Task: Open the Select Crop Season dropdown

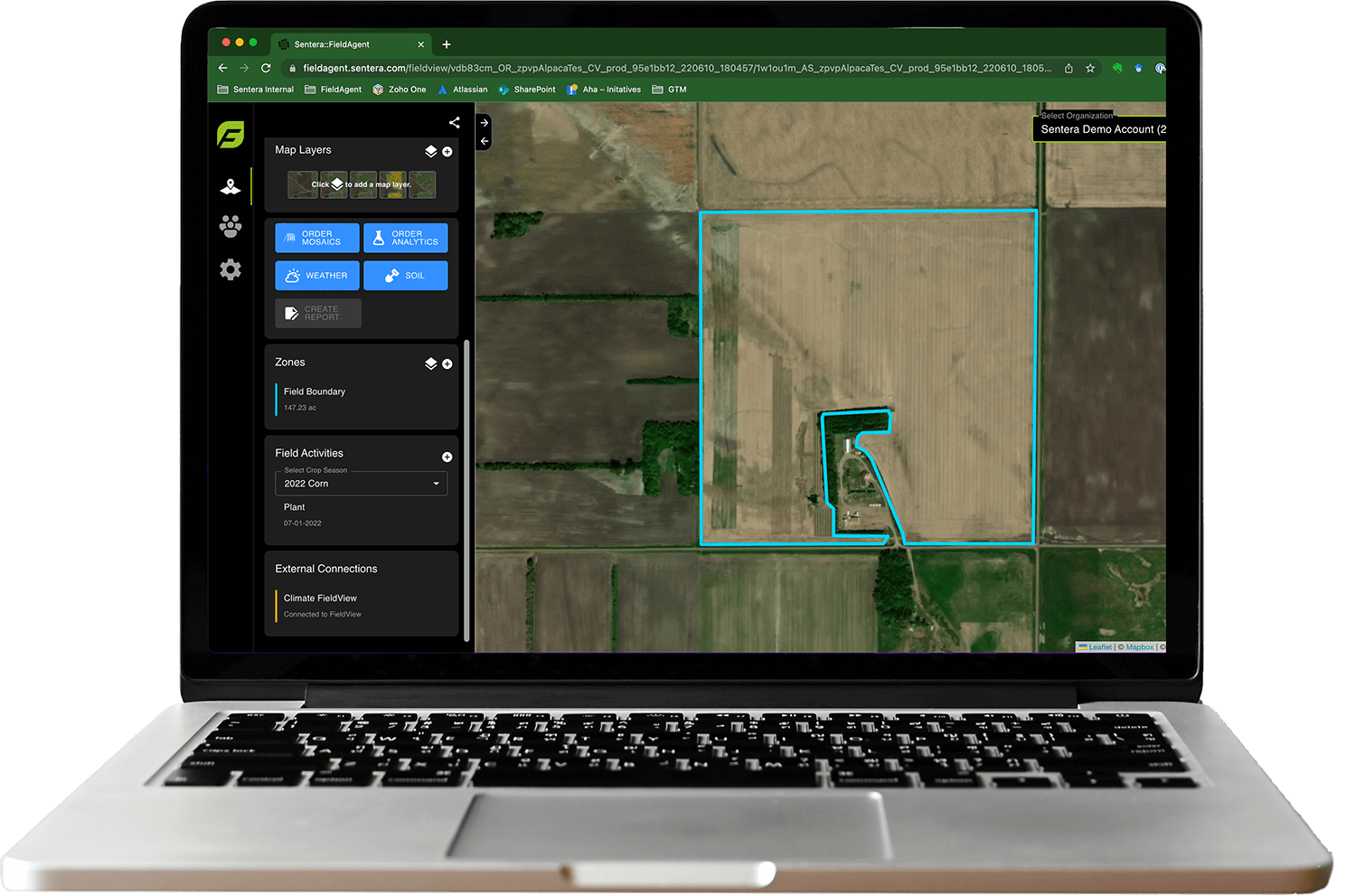Action: (x=362, y=484)
